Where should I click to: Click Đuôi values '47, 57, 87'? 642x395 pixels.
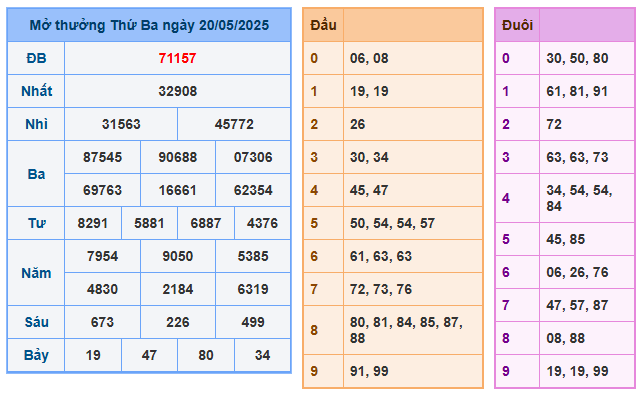577,305
